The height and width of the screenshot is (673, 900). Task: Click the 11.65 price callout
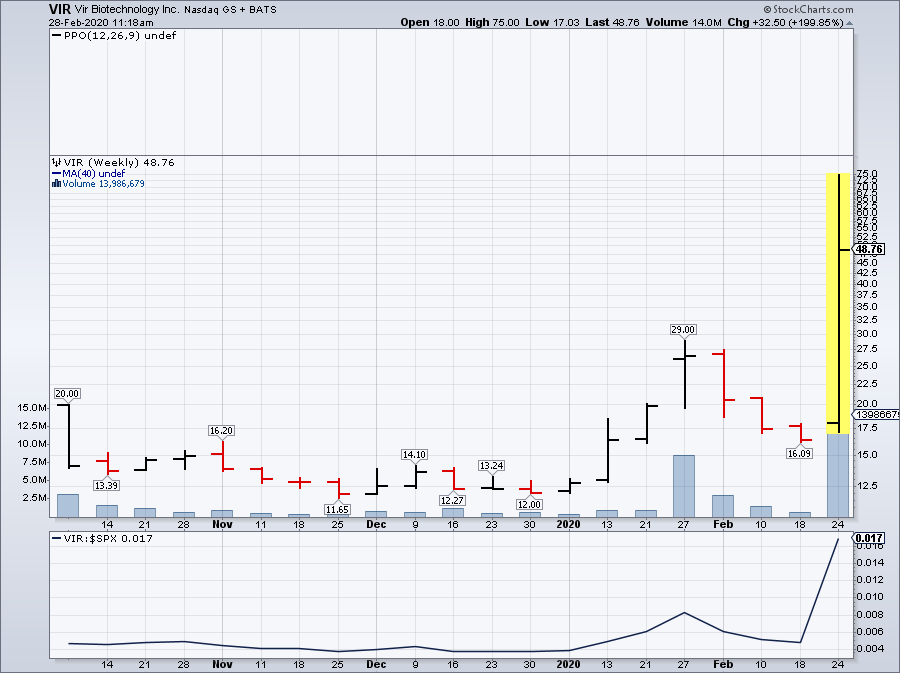point(337,509)
